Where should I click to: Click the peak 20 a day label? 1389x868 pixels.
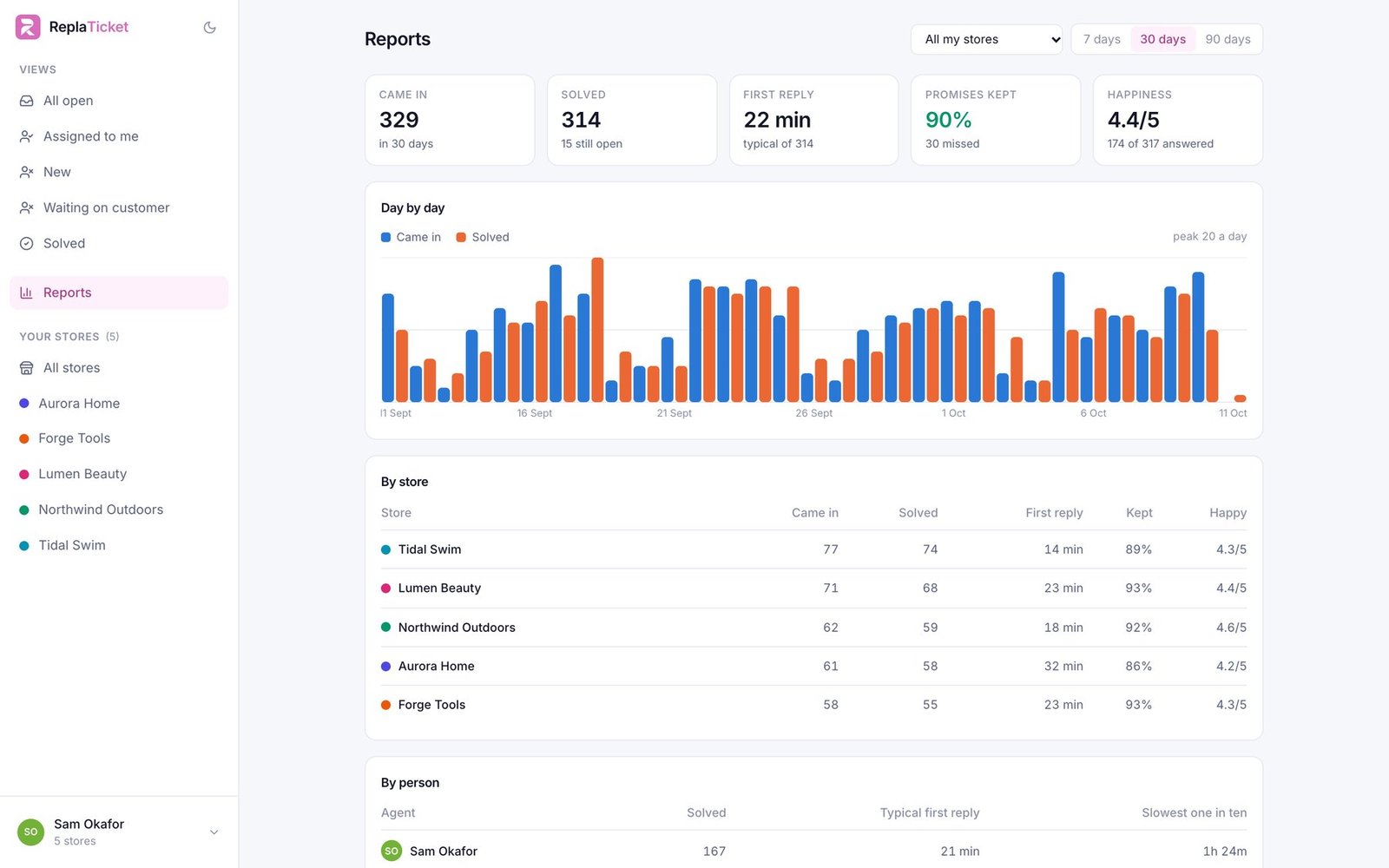point(1209,236)
